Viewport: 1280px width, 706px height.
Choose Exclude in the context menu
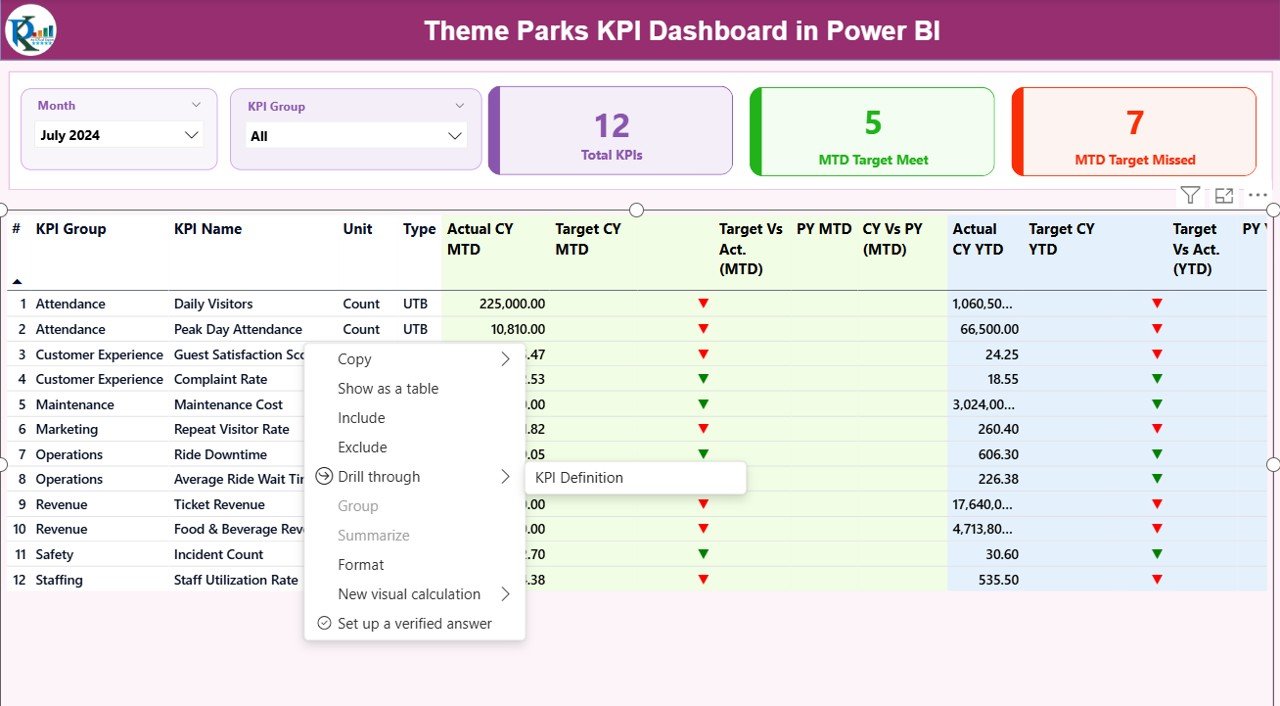click(x=362, y=447)
